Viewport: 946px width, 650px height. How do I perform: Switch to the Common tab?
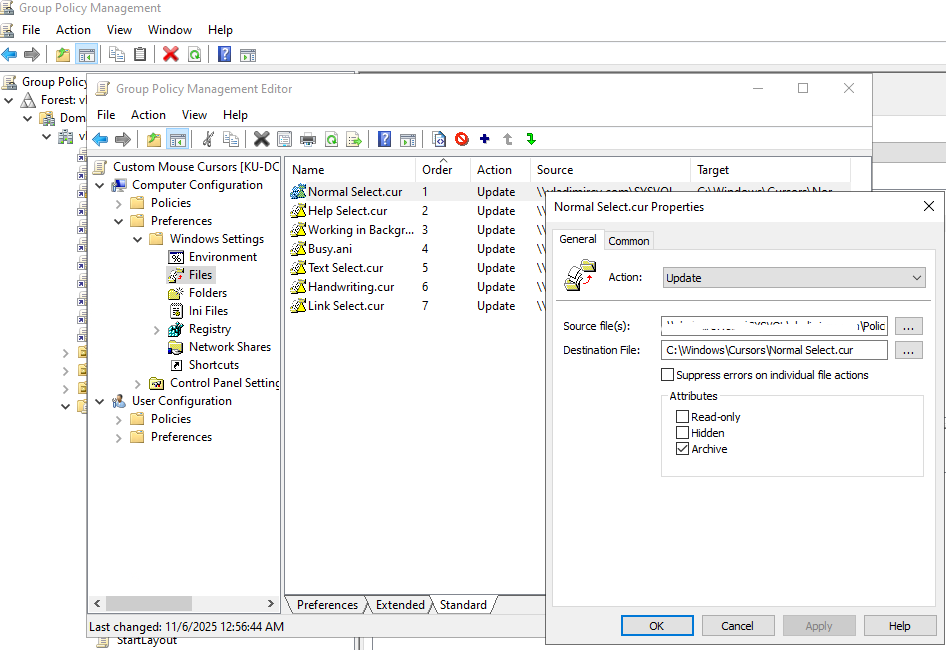[629, 241]
